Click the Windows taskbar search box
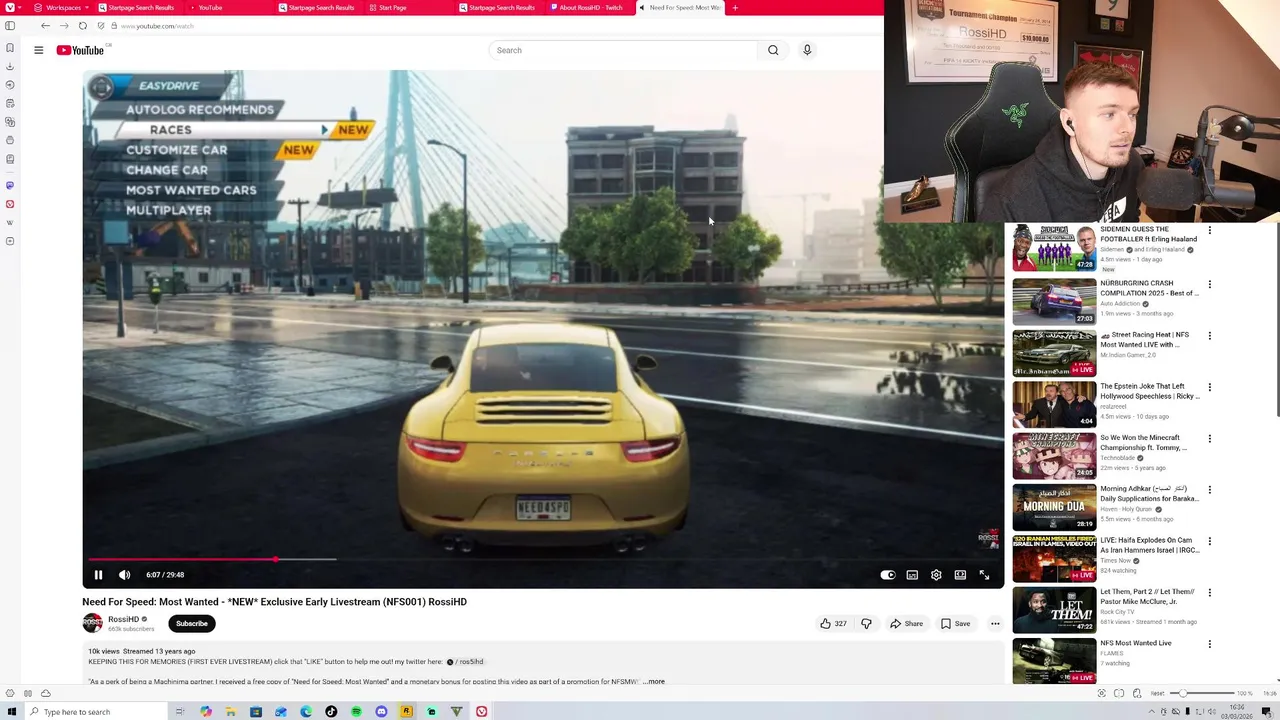Image resolution: width=1280 pixels, height=720 pixels. pos(95,712)
